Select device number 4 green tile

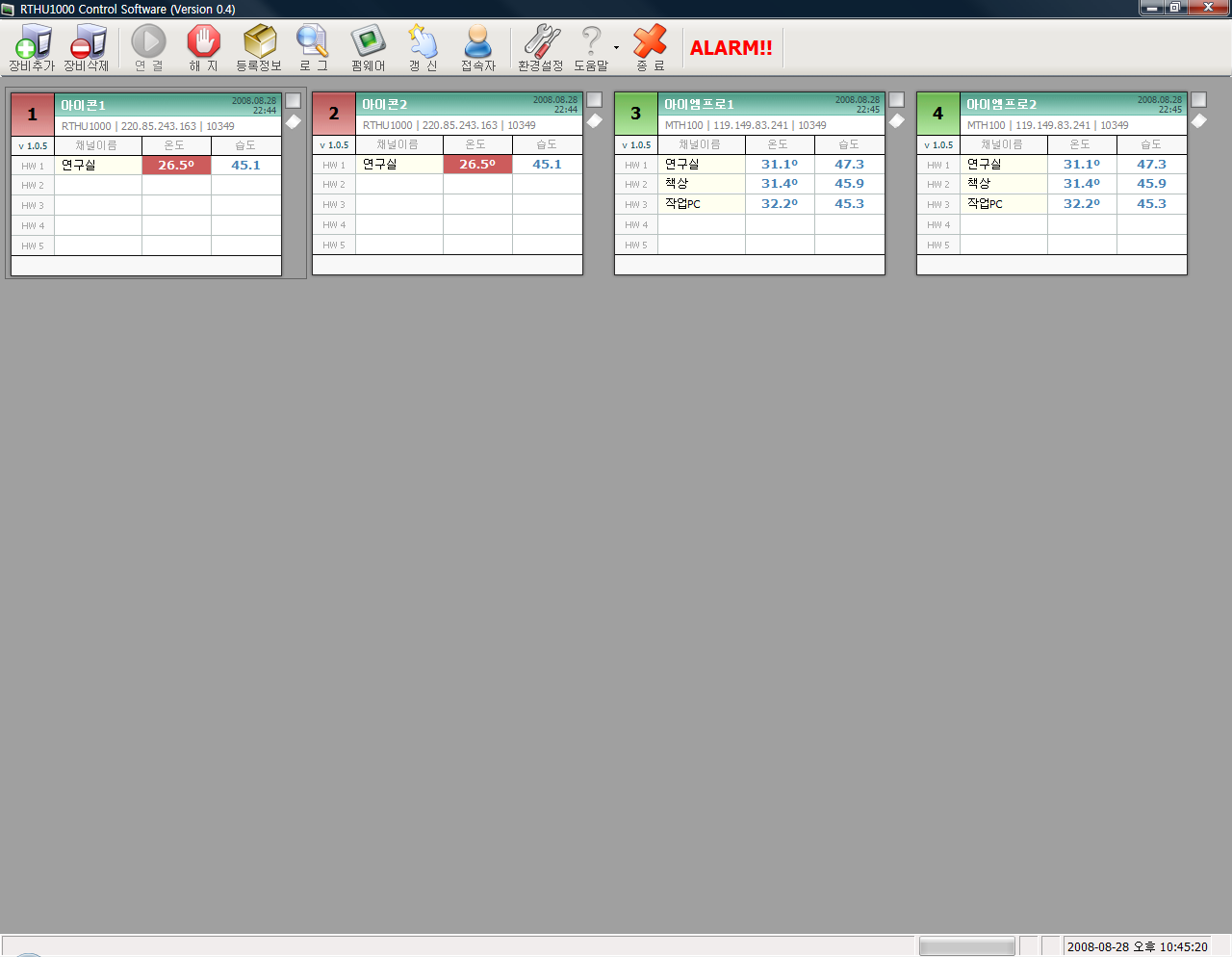click(x=938, y=114)
